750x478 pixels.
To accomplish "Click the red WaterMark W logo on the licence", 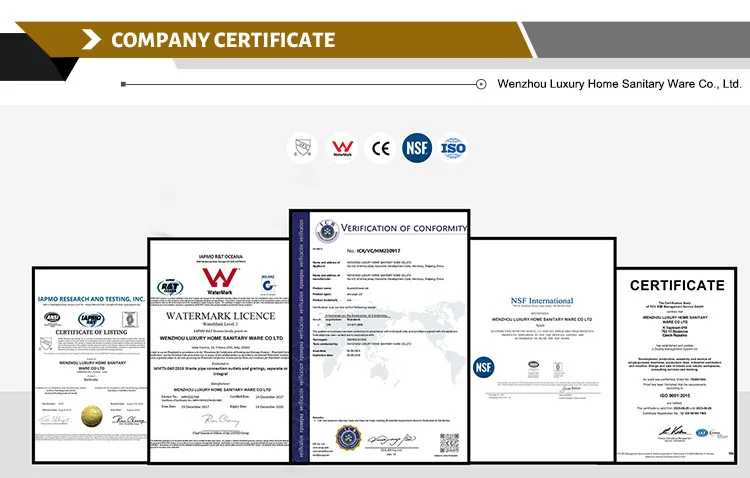I will pos(220,278).
